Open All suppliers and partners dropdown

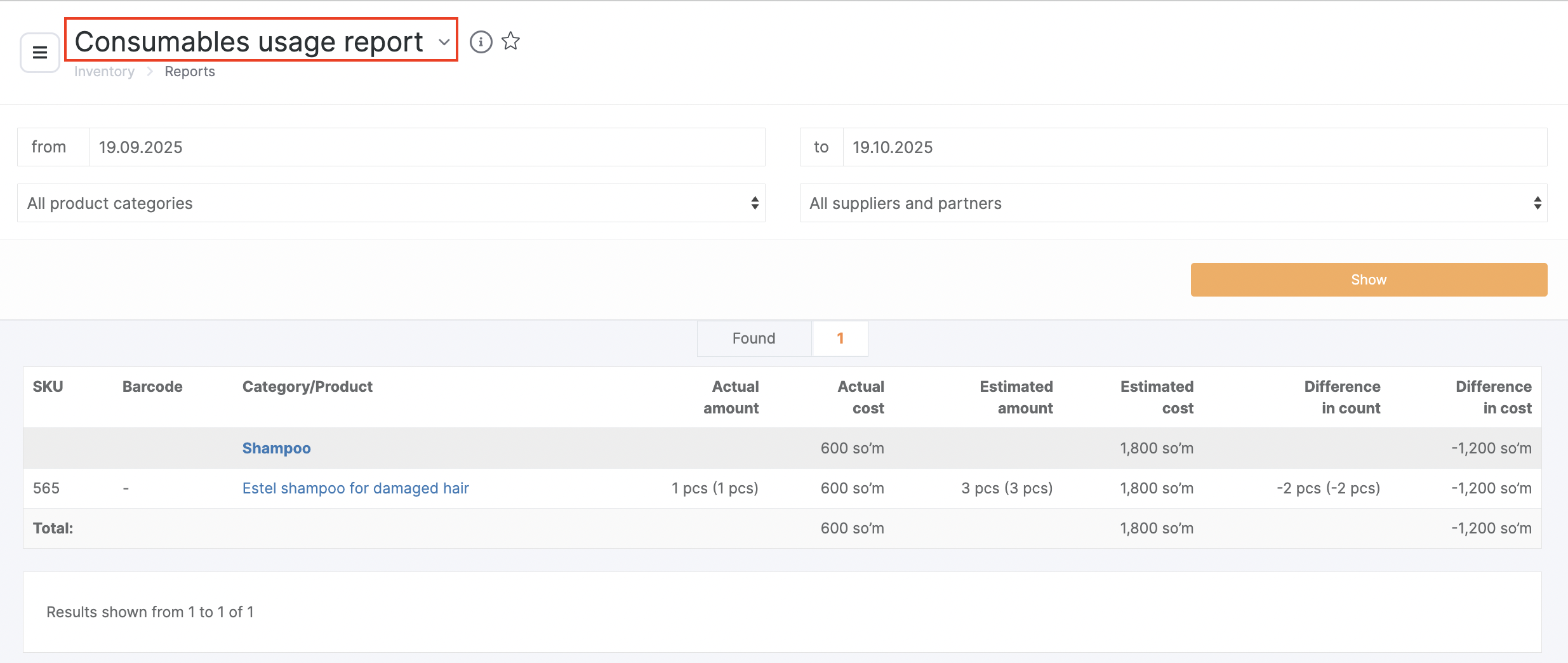1173,203
